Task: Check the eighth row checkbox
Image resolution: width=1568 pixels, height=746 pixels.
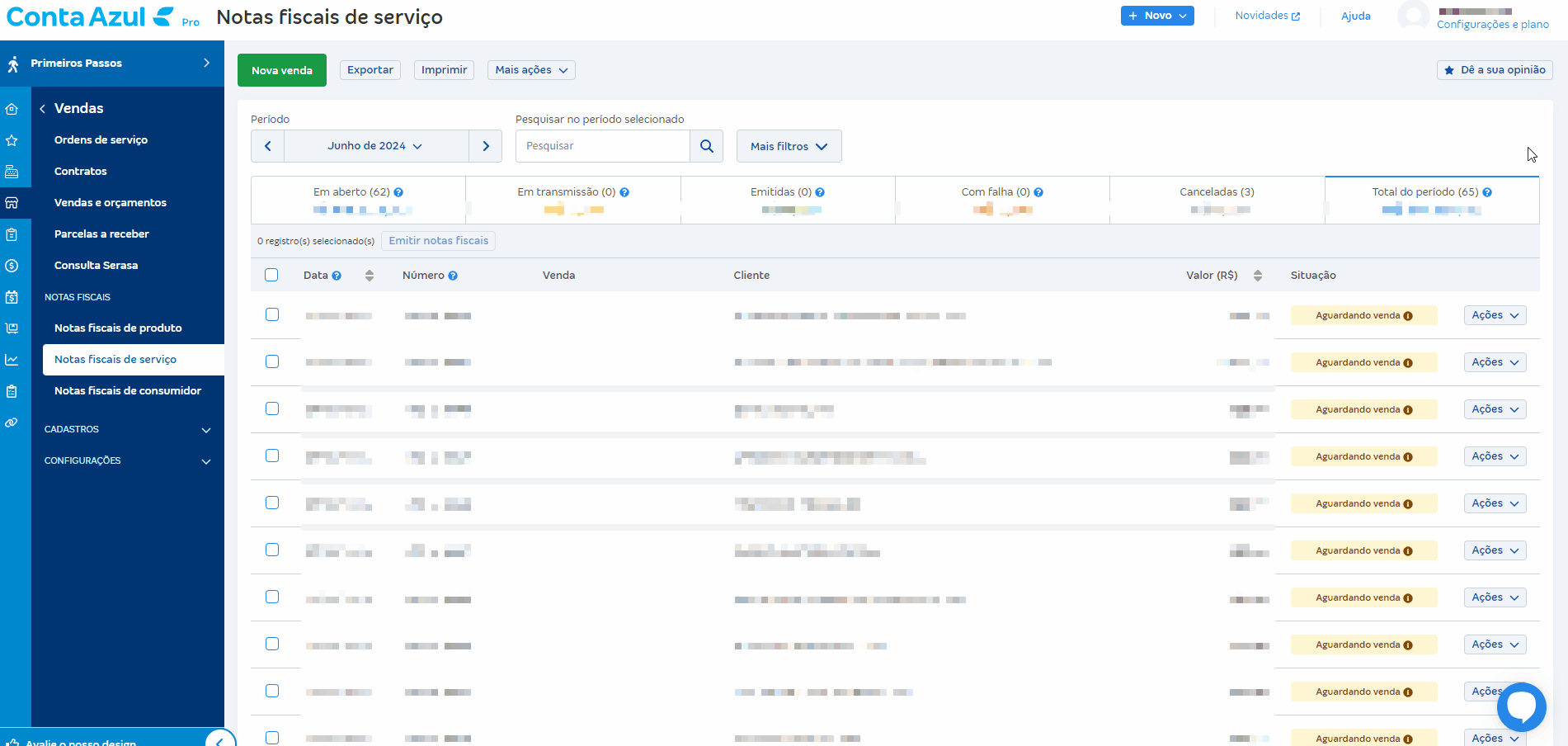Action: pyautogui.click(x=272, y=644)
